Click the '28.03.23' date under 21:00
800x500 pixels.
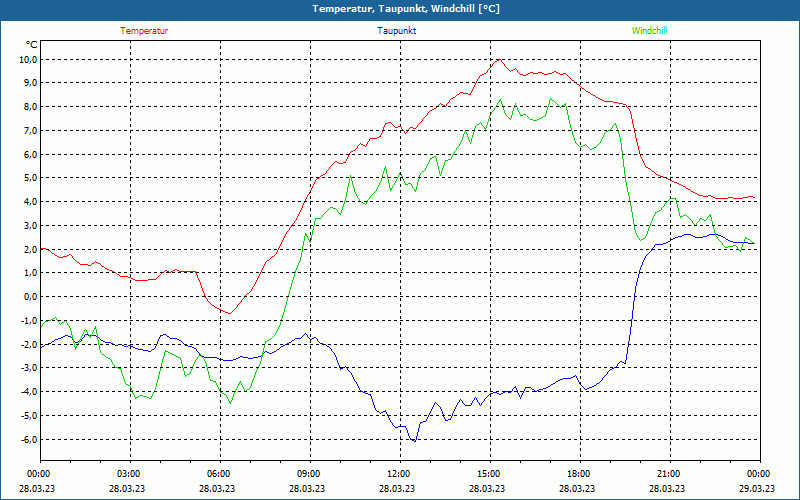click(x=667, y=488)
